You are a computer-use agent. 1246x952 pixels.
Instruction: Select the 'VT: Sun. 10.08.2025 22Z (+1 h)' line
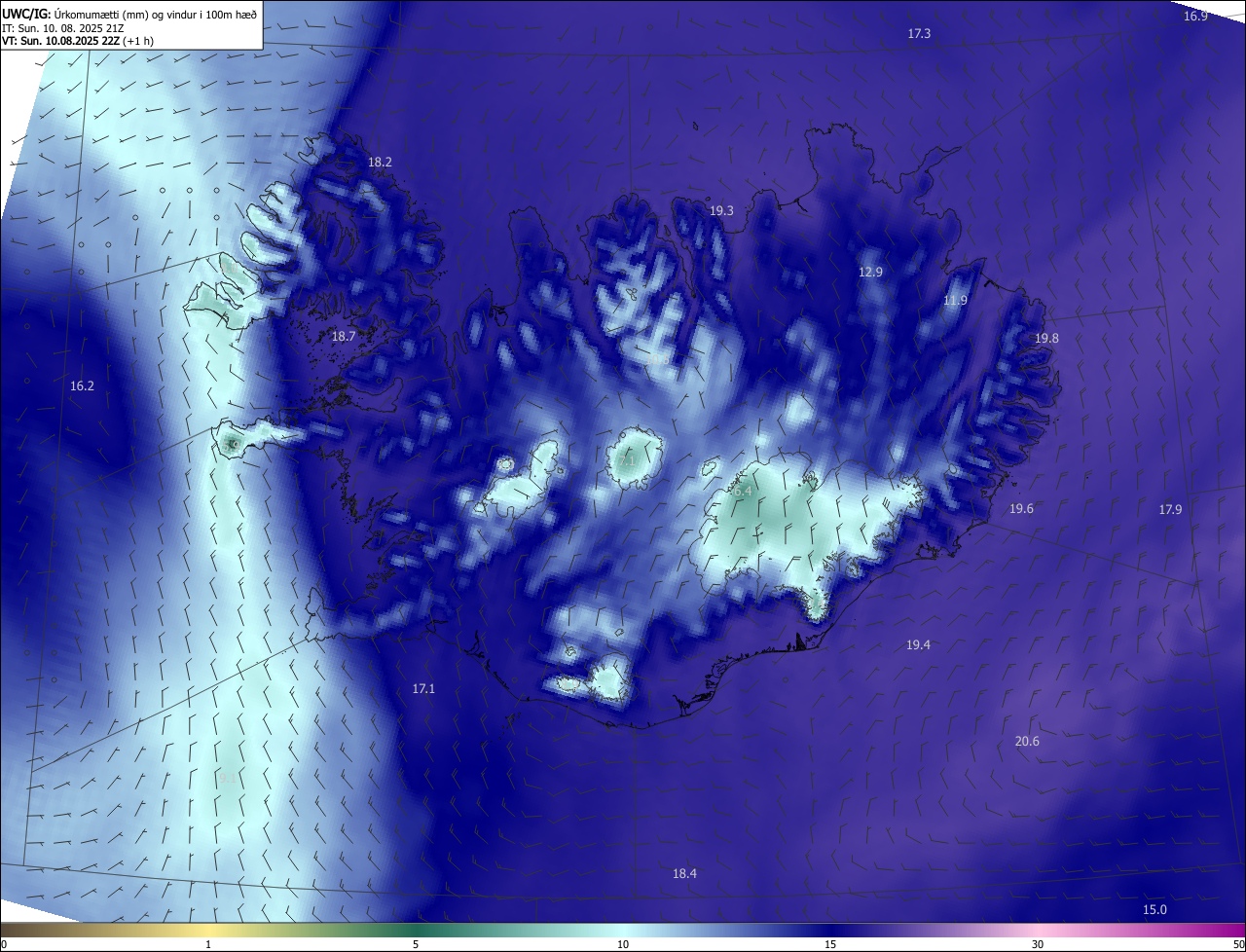tap(78, 41)
